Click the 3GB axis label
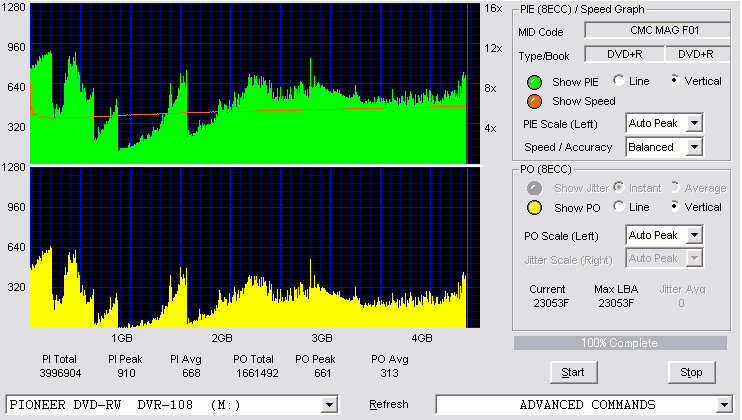The width and height of the screenshot is (742, 420). click(x=322, y=339)
